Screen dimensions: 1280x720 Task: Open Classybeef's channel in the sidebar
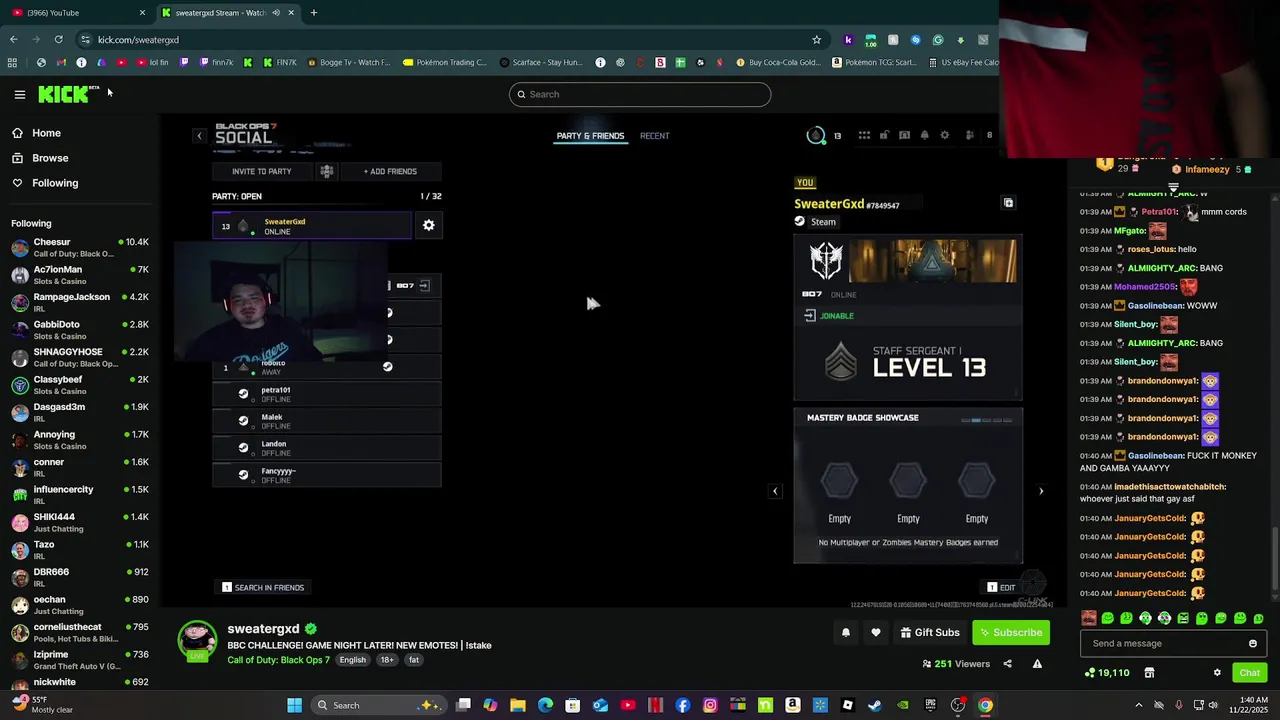(80, 384)
